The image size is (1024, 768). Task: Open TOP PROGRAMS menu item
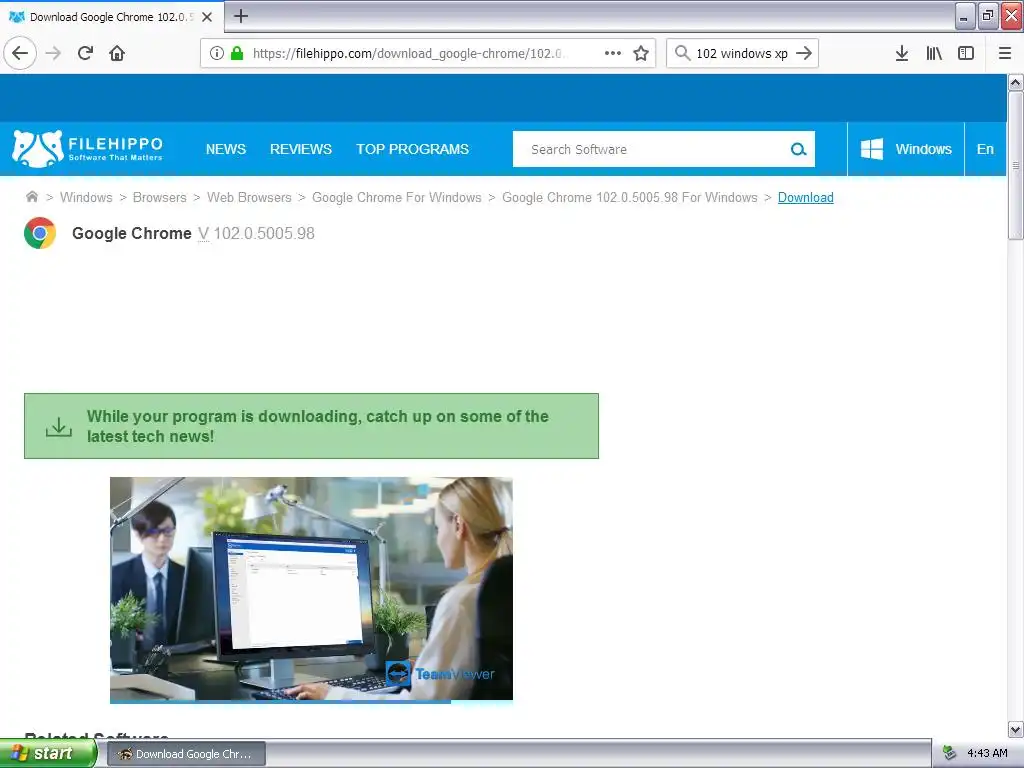click(413, 149)
